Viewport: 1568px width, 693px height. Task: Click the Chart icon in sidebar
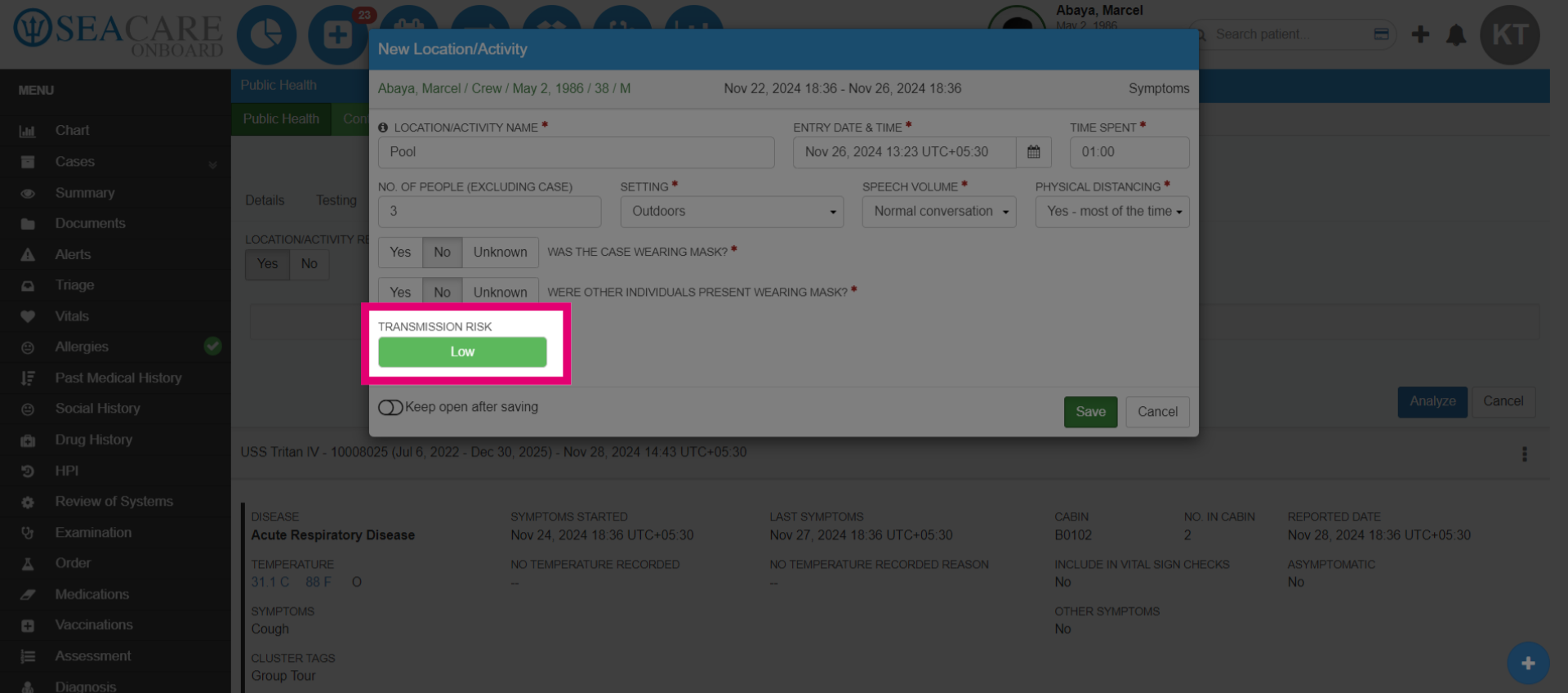pyautogui.click(x=28, y=131)
